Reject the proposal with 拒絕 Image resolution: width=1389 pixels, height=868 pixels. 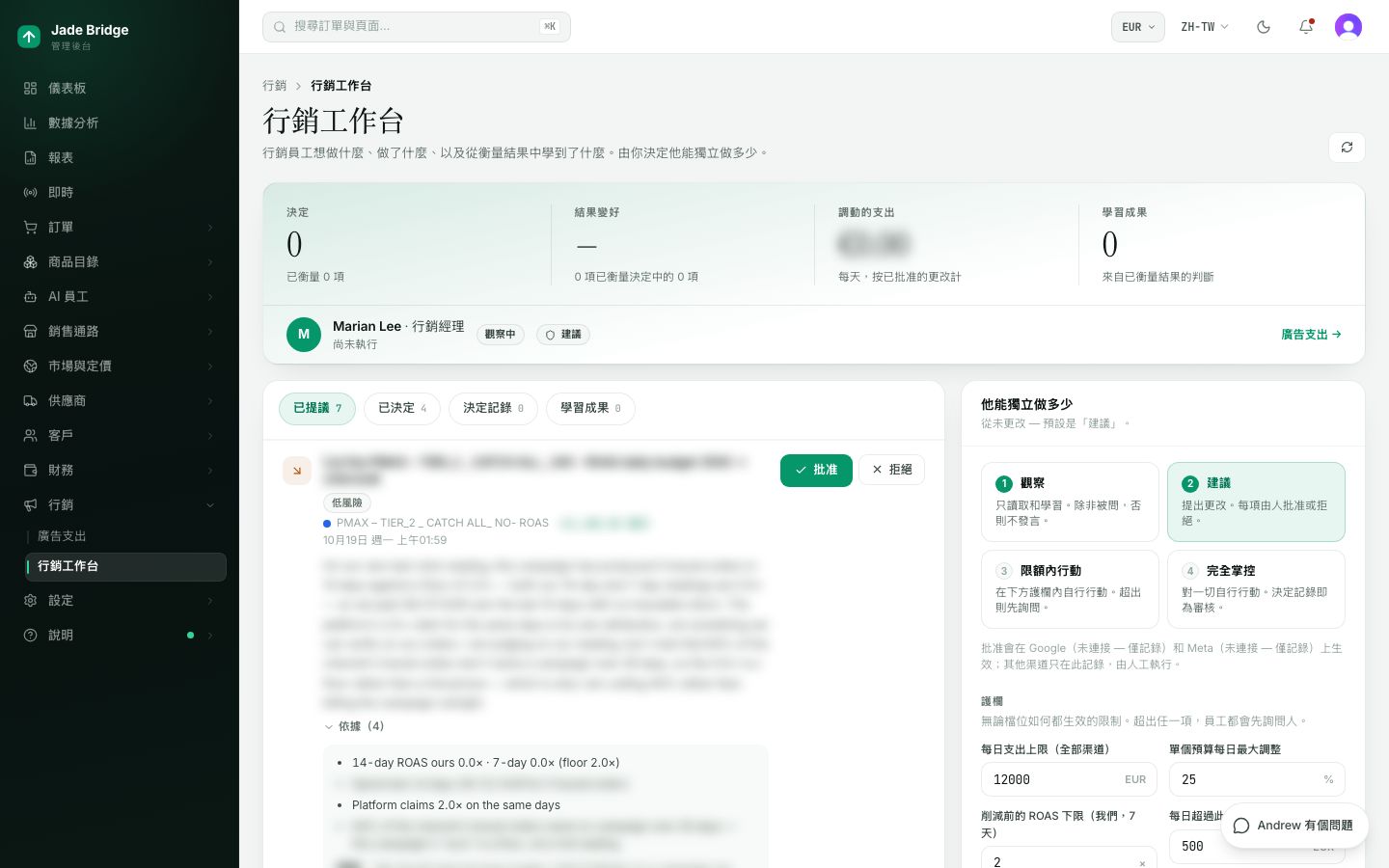point(891,470)
